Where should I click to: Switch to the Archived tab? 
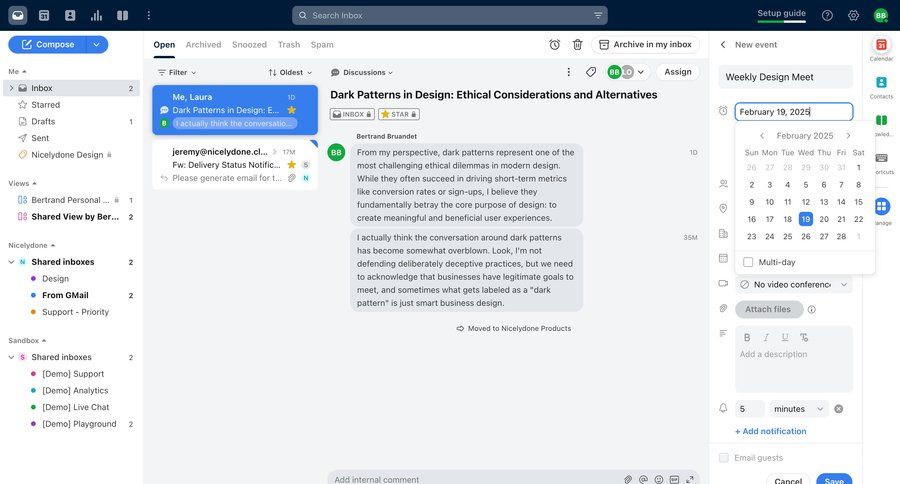203,45
